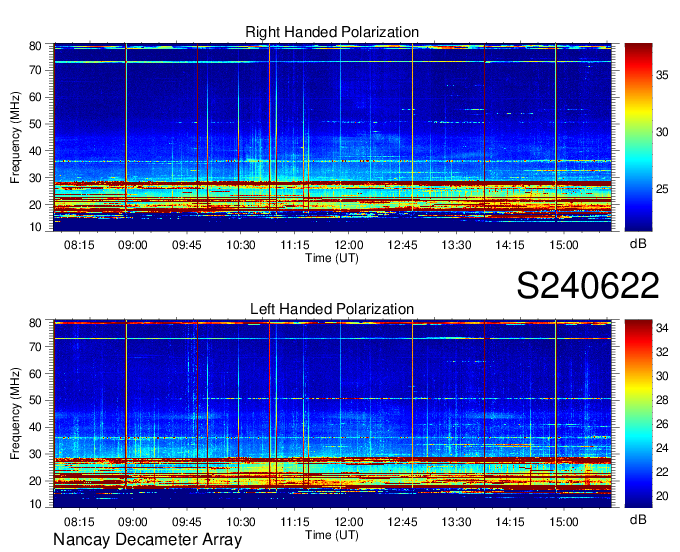Click the 28 label on lower colorbar
This screenshot has height=552, width=680.
[662, 400]
